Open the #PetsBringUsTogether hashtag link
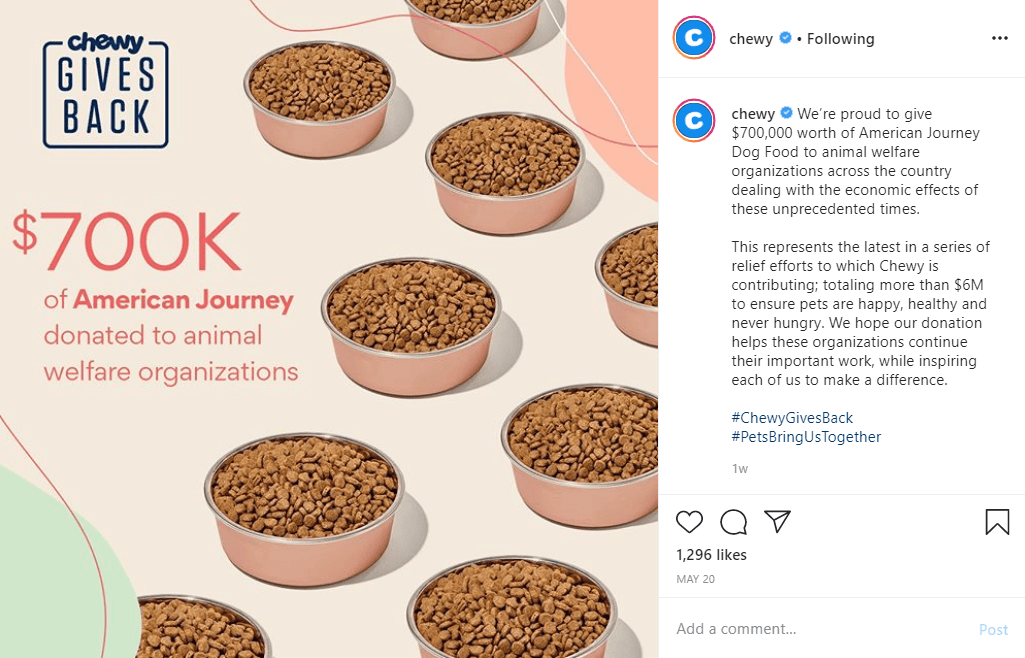1025x658 pixels. point(806,436)
